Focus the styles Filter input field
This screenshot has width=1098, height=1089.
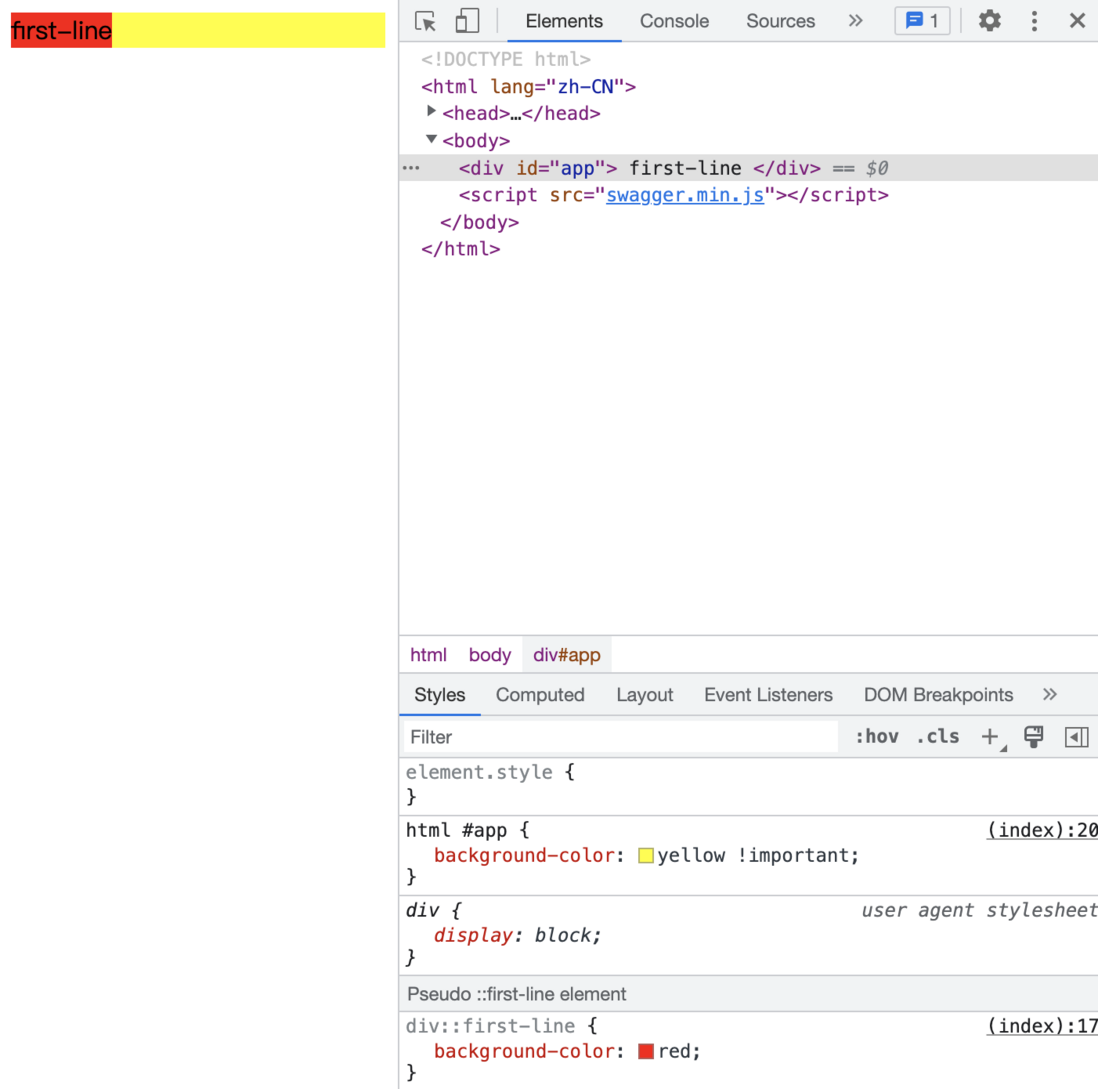620,737
